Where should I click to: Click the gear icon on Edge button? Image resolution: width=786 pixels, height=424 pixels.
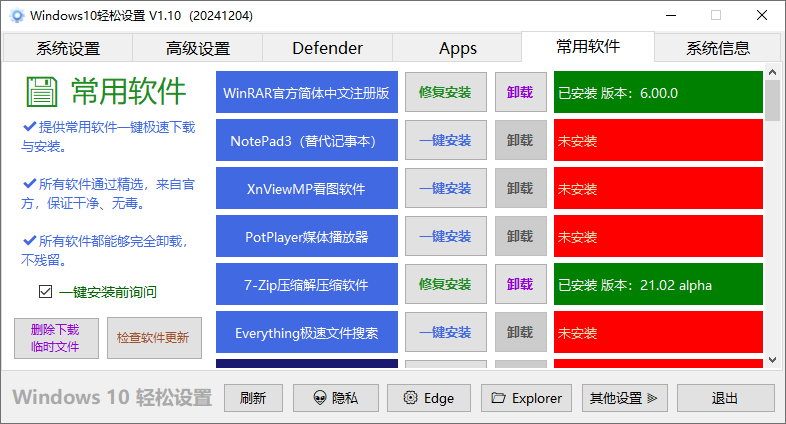411,398
